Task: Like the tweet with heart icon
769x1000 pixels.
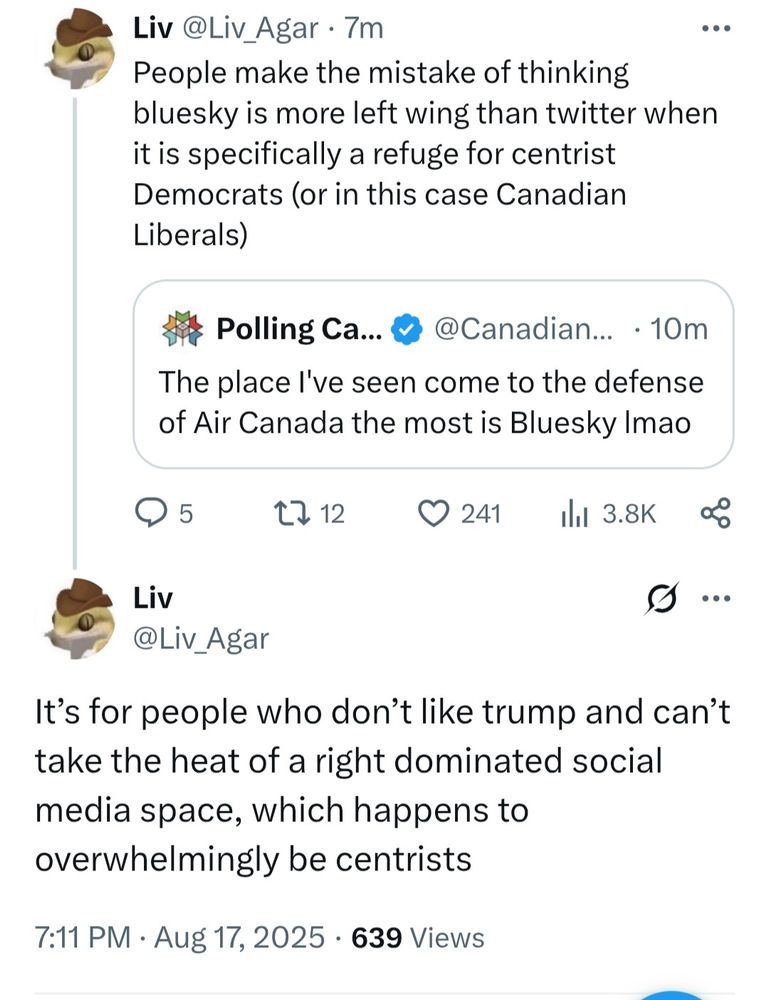Action: (432, 514)
